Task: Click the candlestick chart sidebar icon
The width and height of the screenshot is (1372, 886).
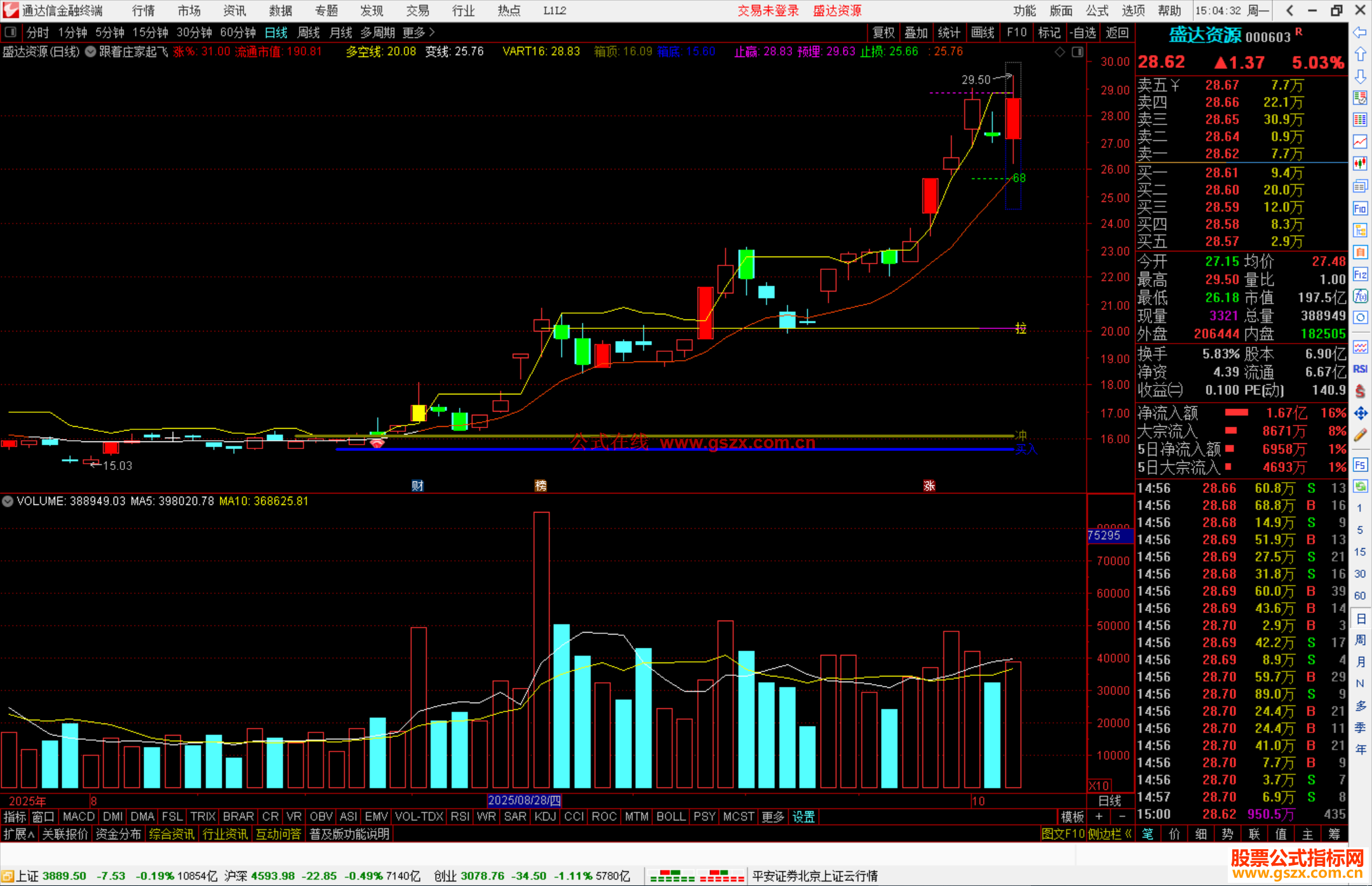Action: click(x=1360, y=163)
